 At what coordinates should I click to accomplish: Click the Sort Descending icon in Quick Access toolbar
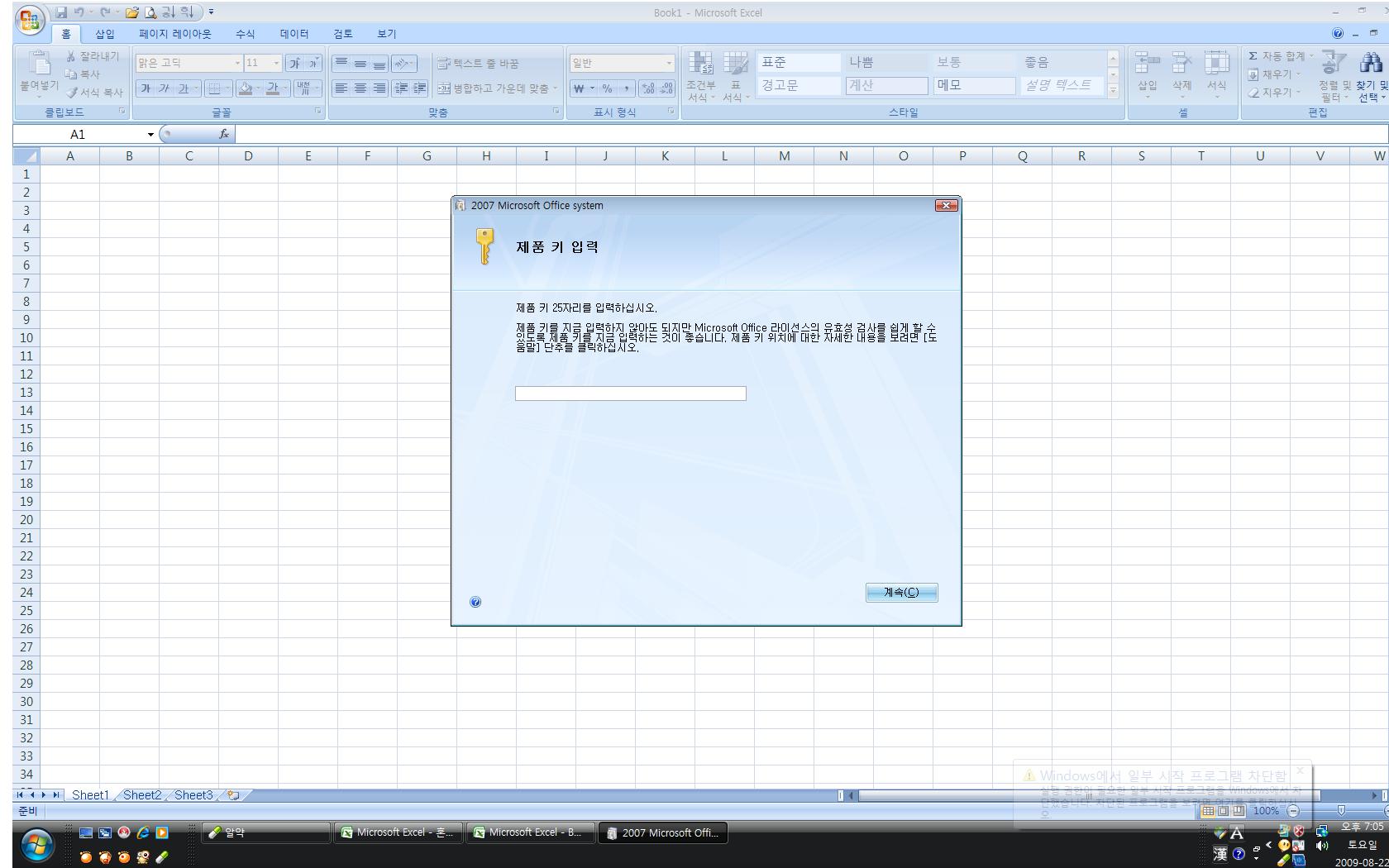pyautogui.click(x=187, y=12)
